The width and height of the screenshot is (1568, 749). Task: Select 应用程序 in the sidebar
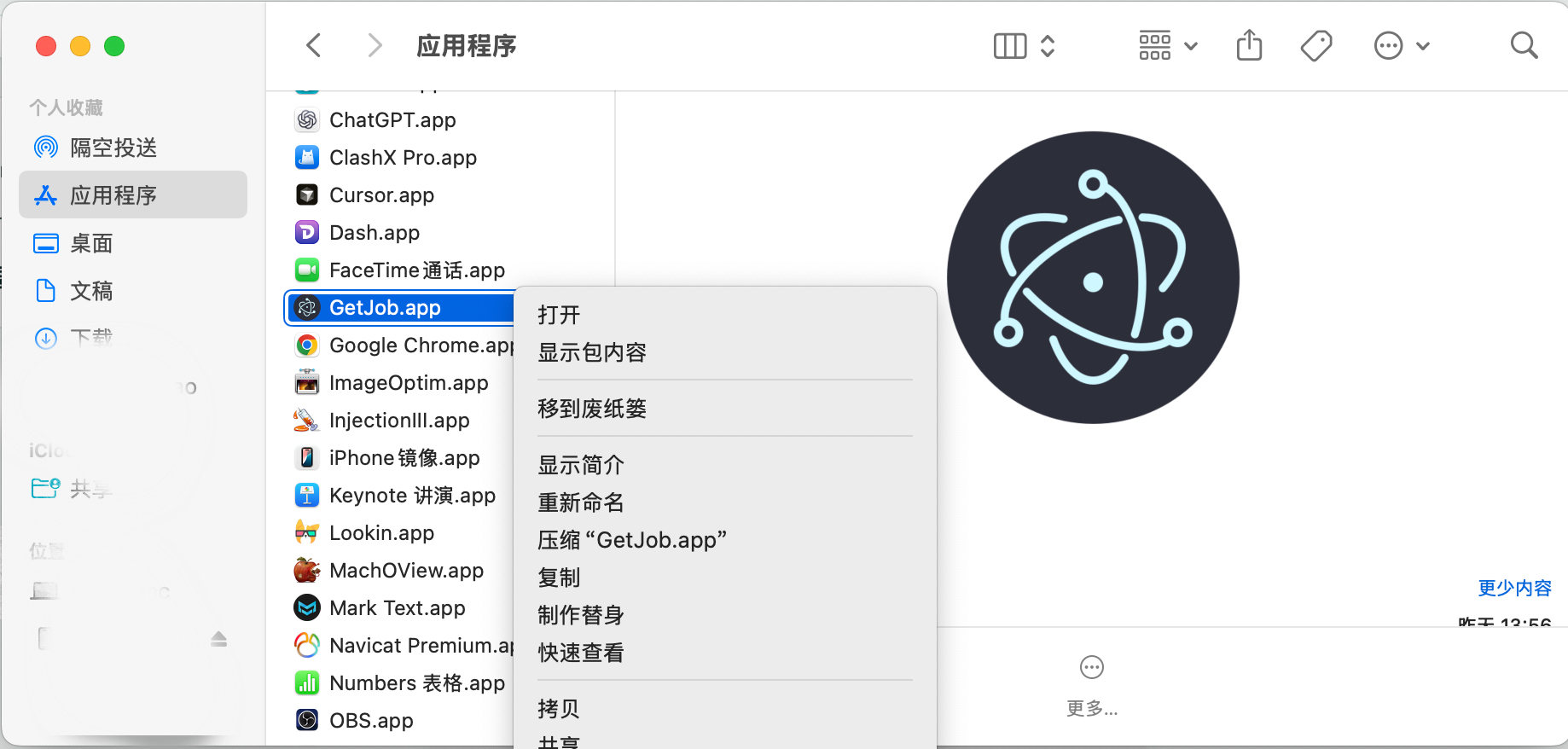(x=133, y=195)
